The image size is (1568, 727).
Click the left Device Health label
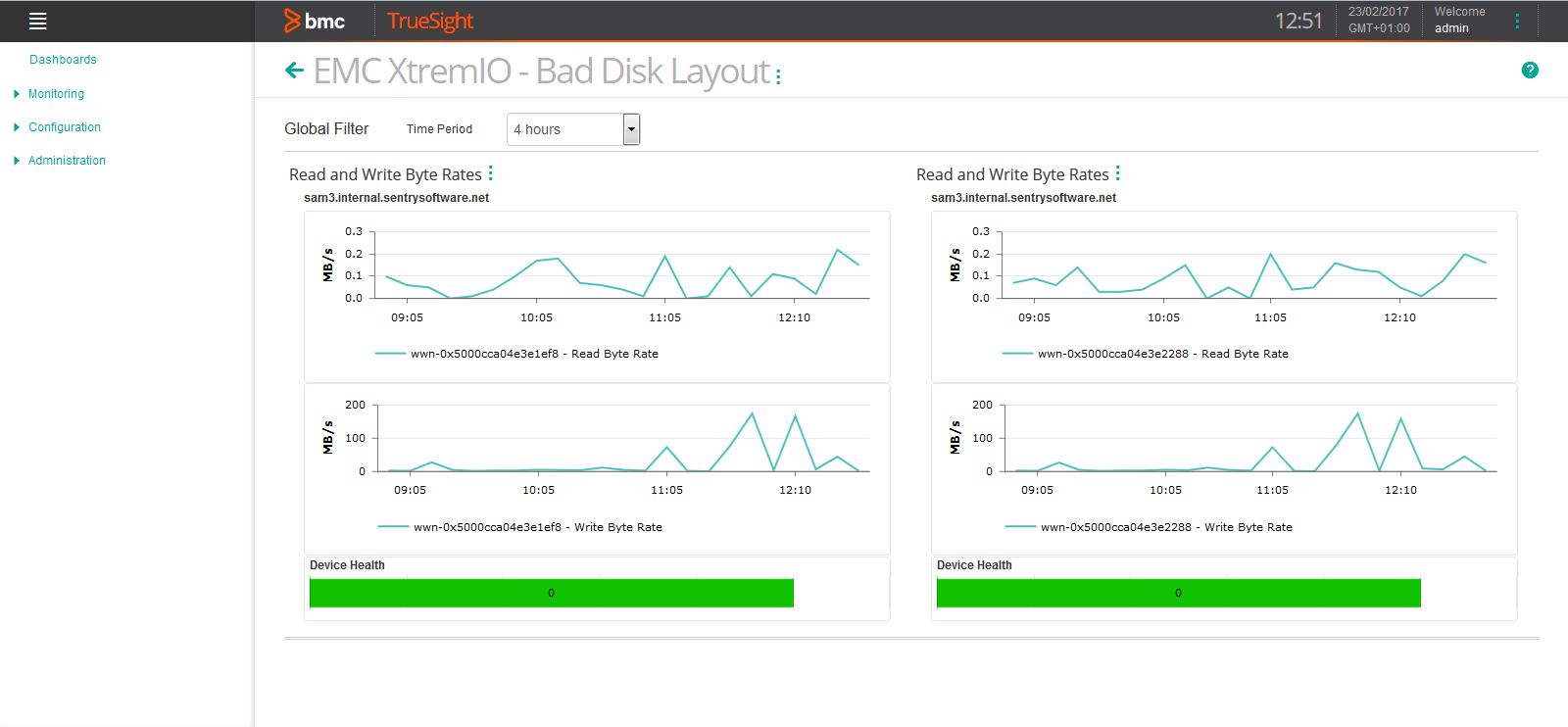click(x=347, y=565)
